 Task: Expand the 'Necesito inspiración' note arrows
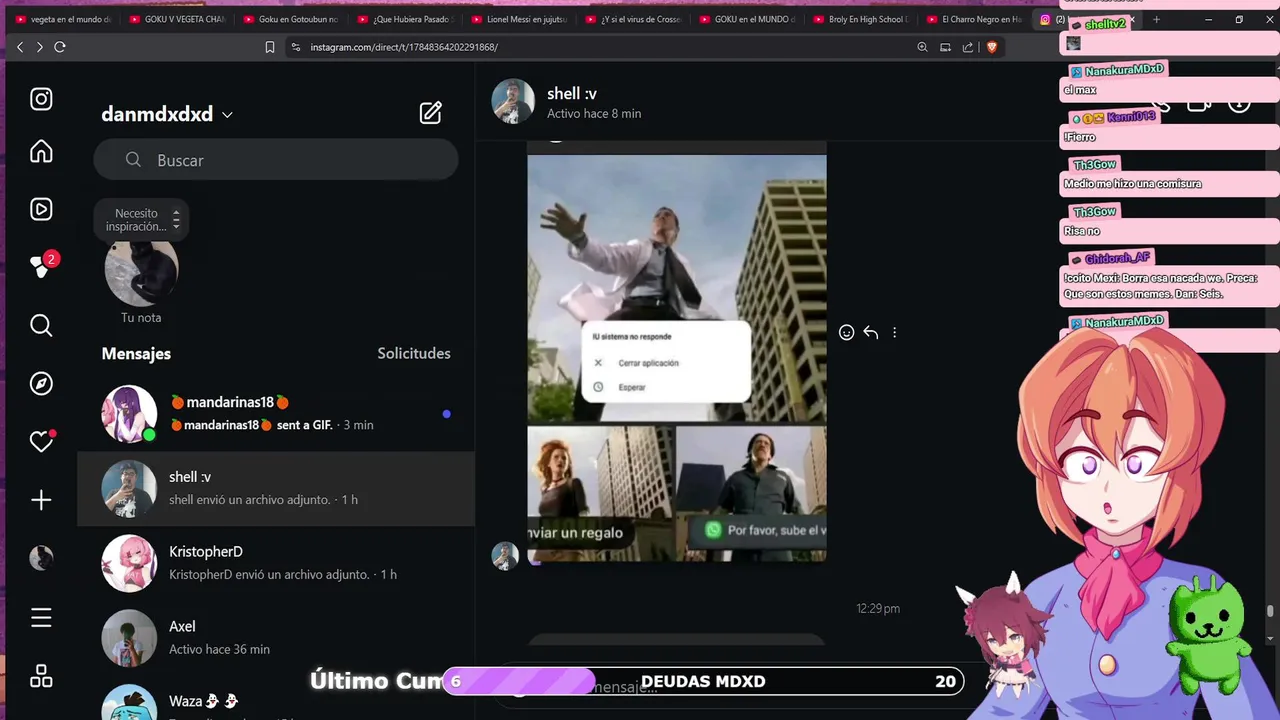coord(176,220)
